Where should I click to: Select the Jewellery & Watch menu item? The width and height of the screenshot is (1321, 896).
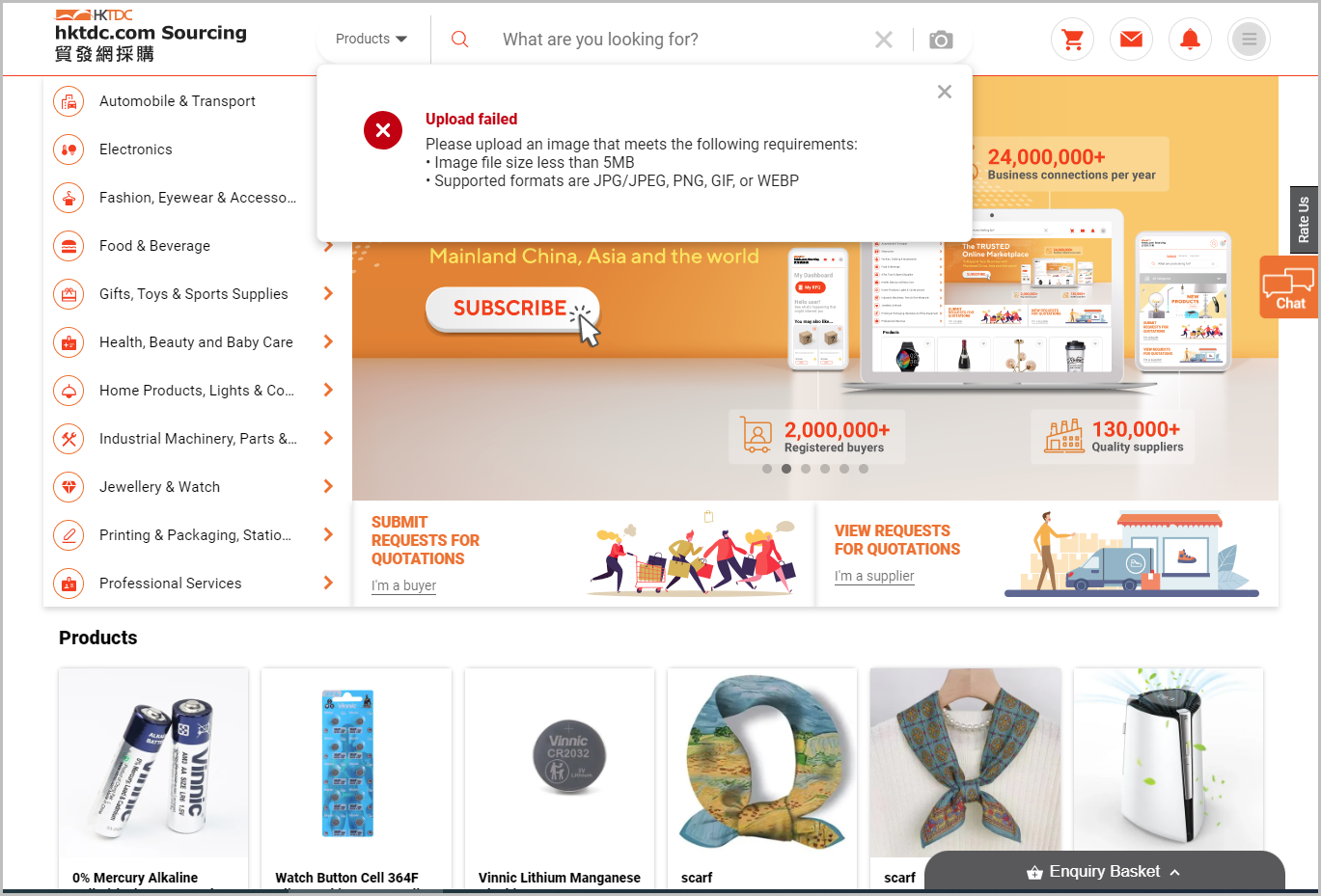click(x=160, y=487)
